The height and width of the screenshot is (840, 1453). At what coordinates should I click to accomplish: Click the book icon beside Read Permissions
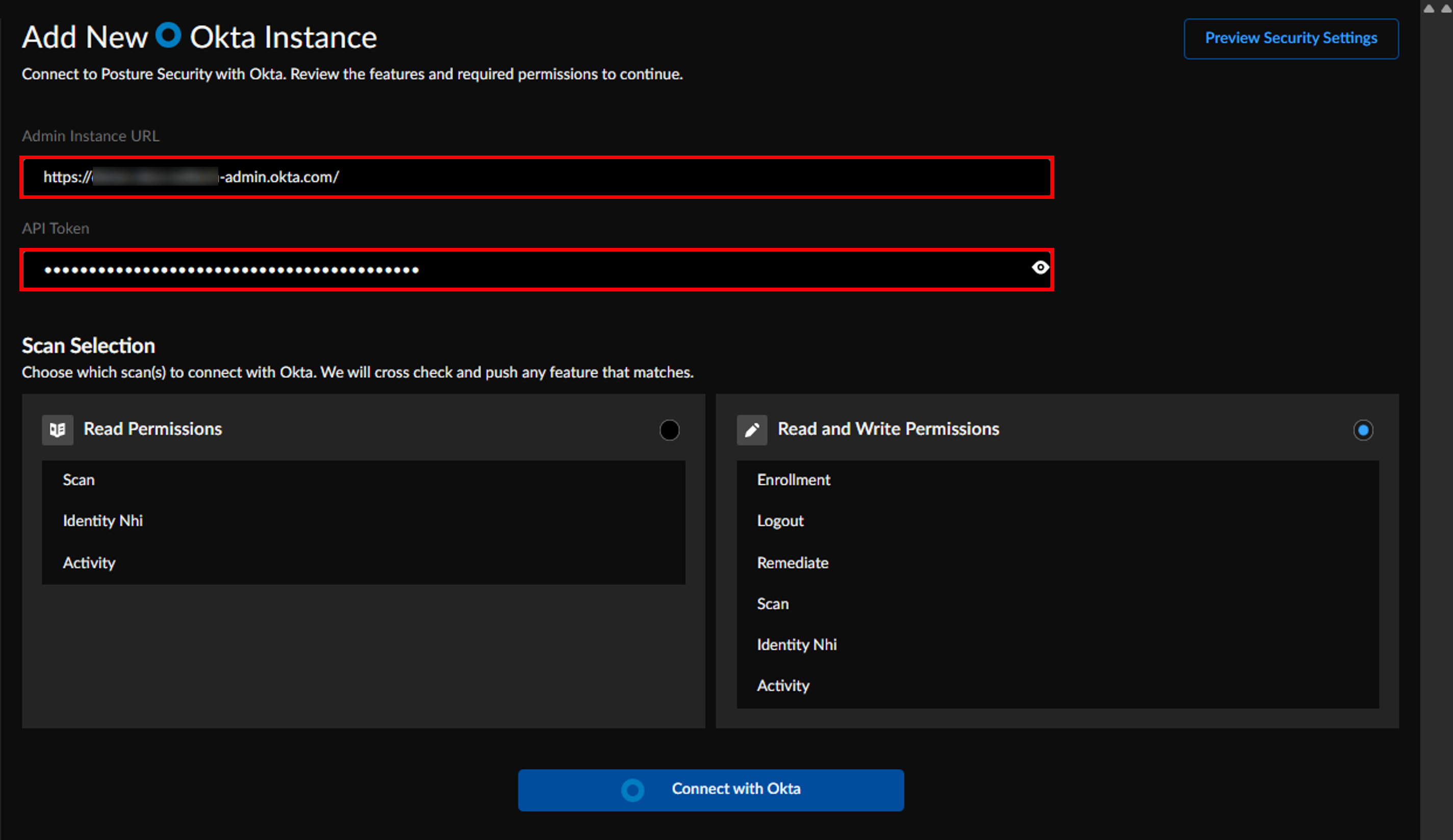58,430
